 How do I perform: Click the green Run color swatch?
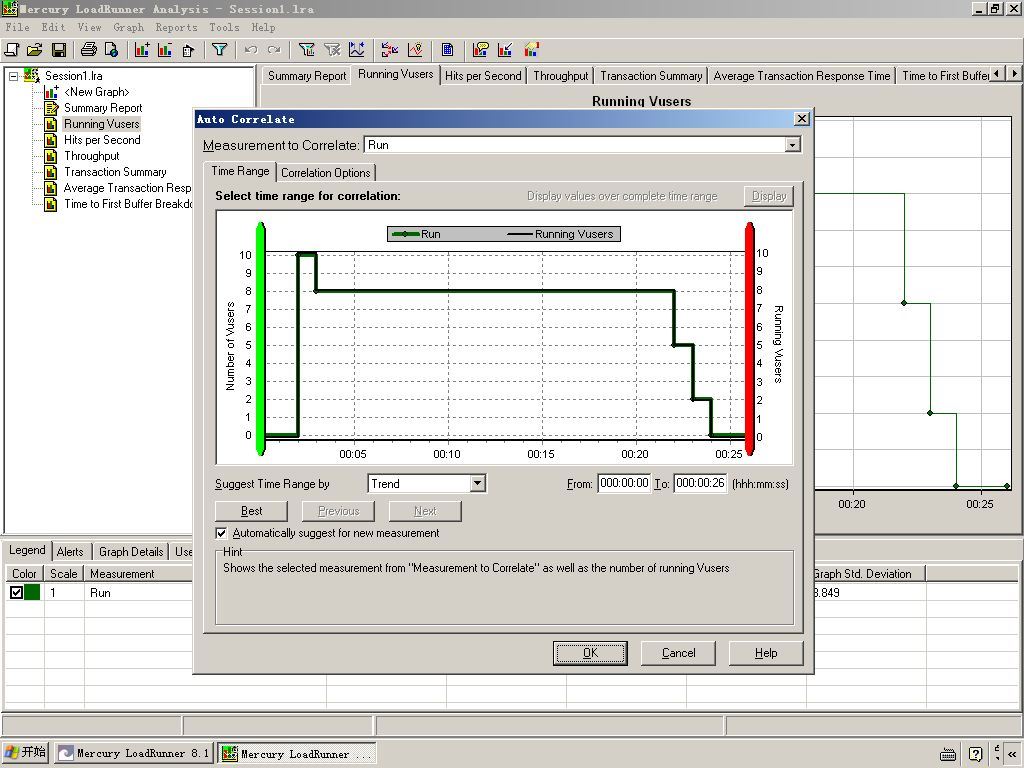click(x=32, y=592)
